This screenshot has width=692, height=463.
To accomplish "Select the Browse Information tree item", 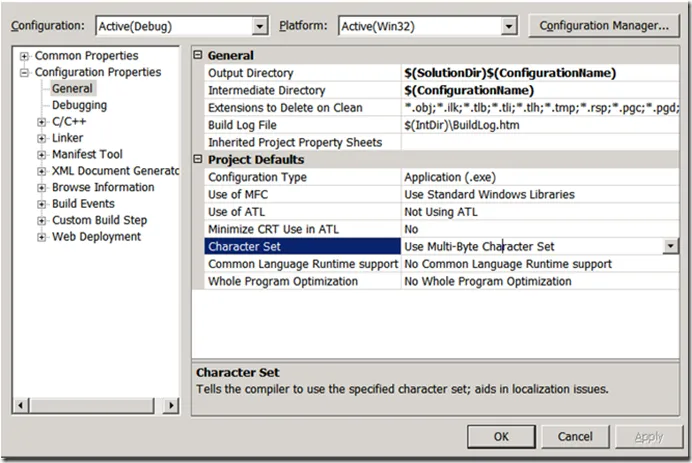I will point(103,187).
